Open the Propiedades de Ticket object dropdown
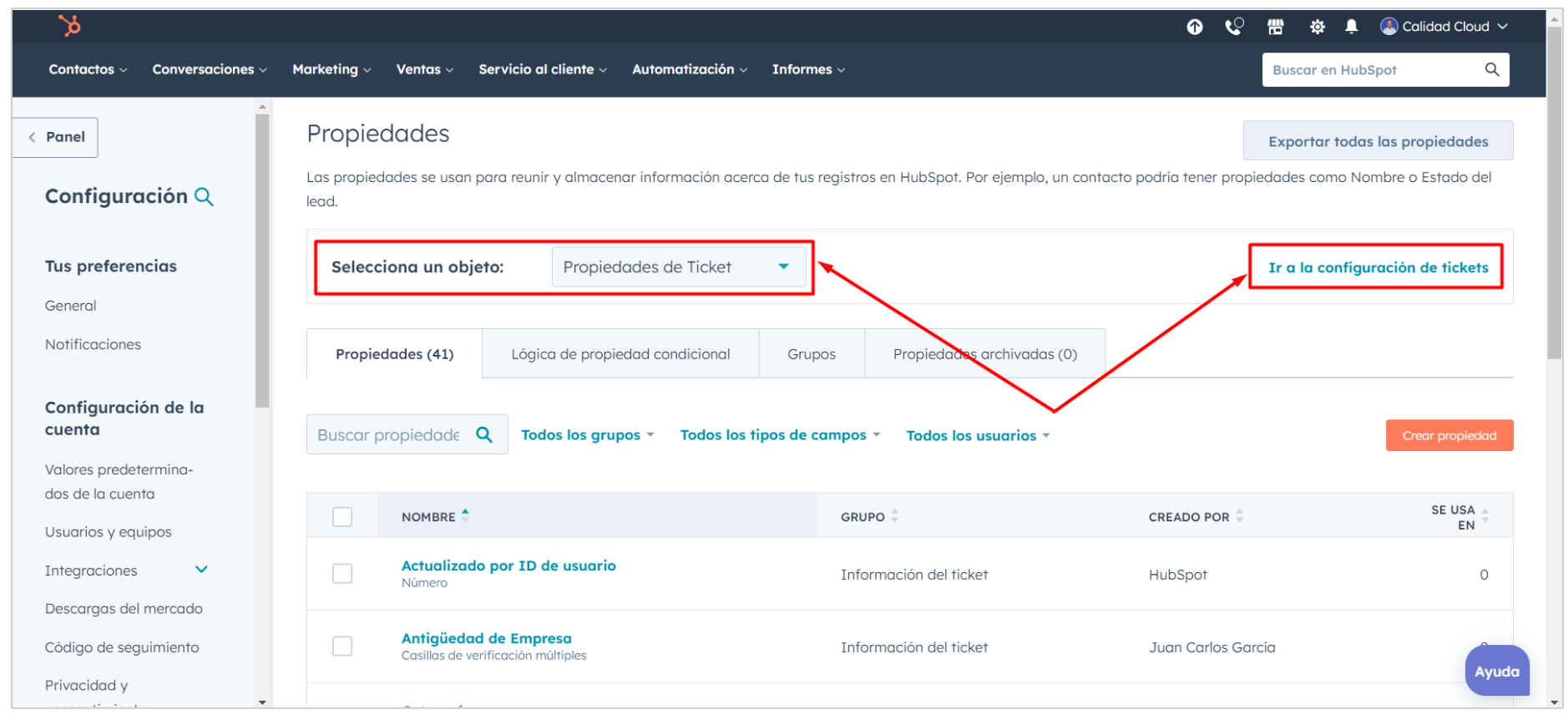Image resolution: width=1568 pixels, height=715 pixels. coord(676,267)
